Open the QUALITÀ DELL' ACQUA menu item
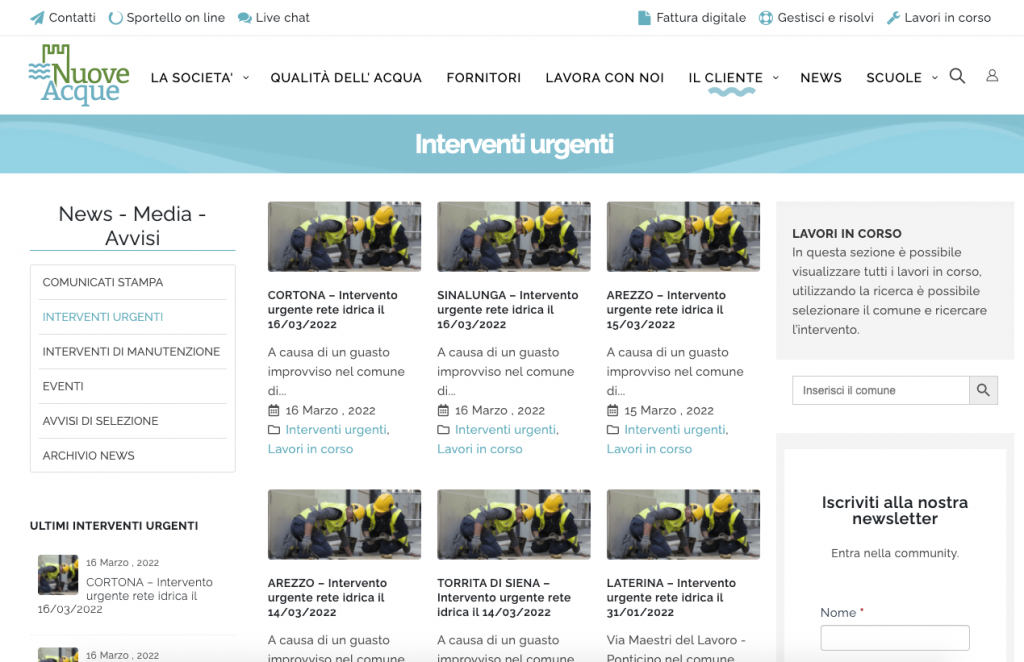The image size is (1024, 662). [x=346, y=78]
